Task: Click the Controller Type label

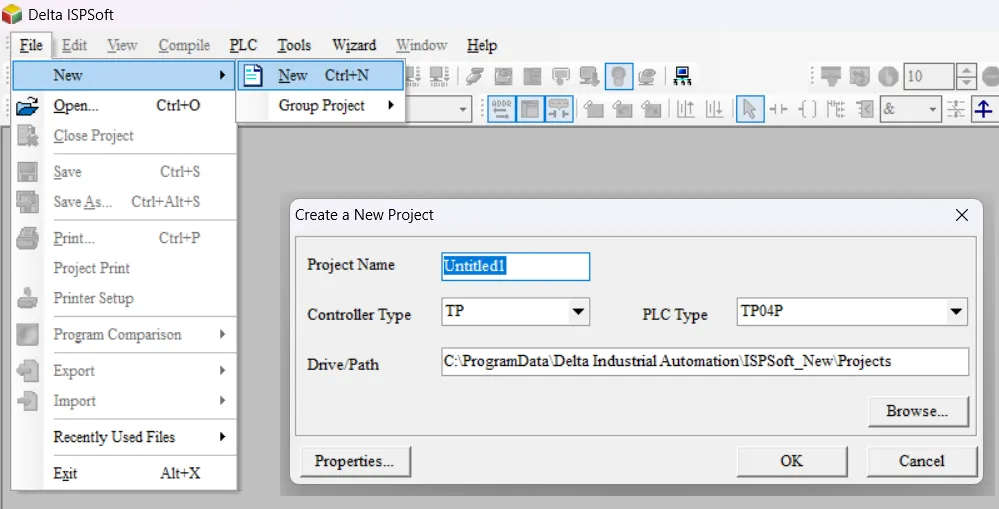Action: click(x=359, y=315)
